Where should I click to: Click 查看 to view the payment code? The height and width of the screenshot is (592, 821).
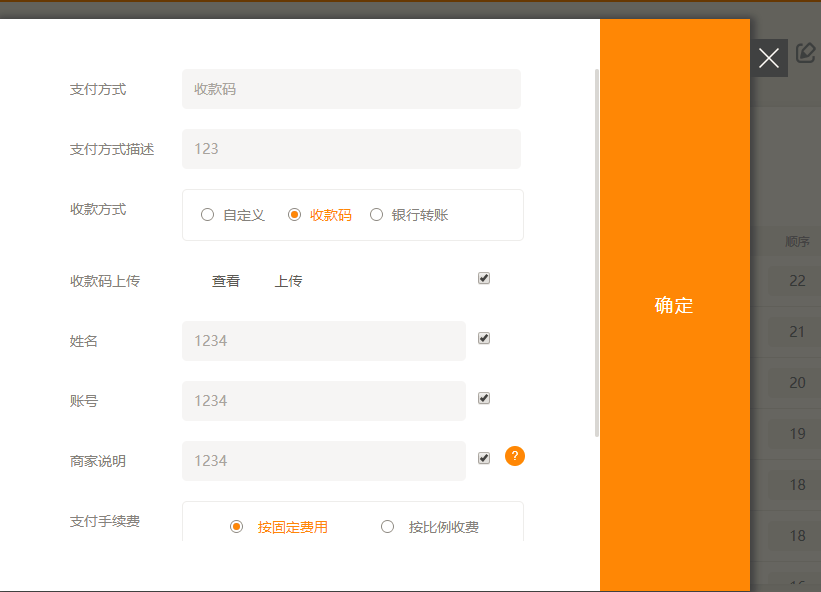(x=226, y=281)
